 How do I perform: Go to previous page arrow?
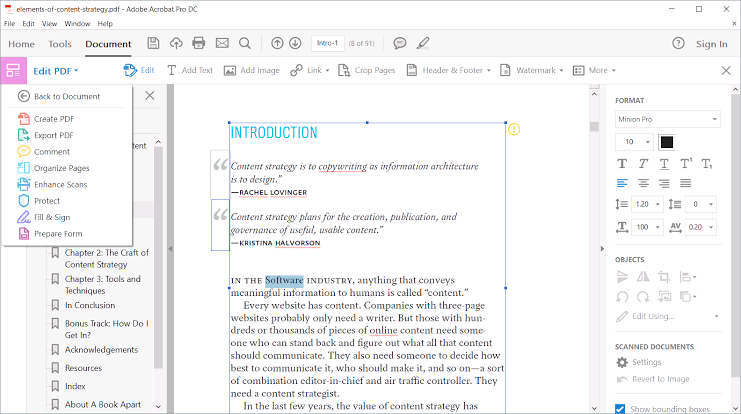point(277,43)
